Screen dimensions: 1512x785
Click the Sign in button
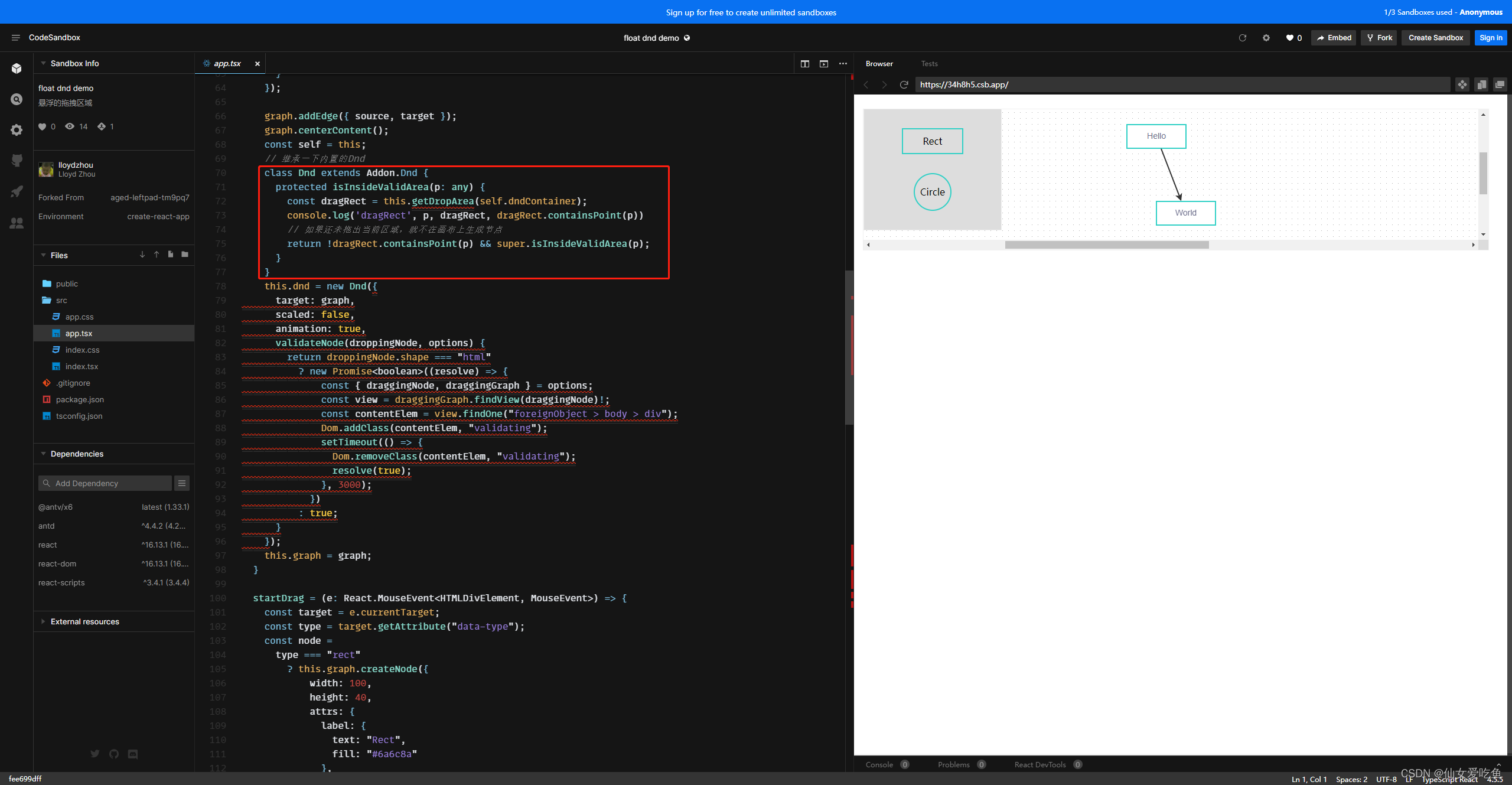(x=1490, y=38)
